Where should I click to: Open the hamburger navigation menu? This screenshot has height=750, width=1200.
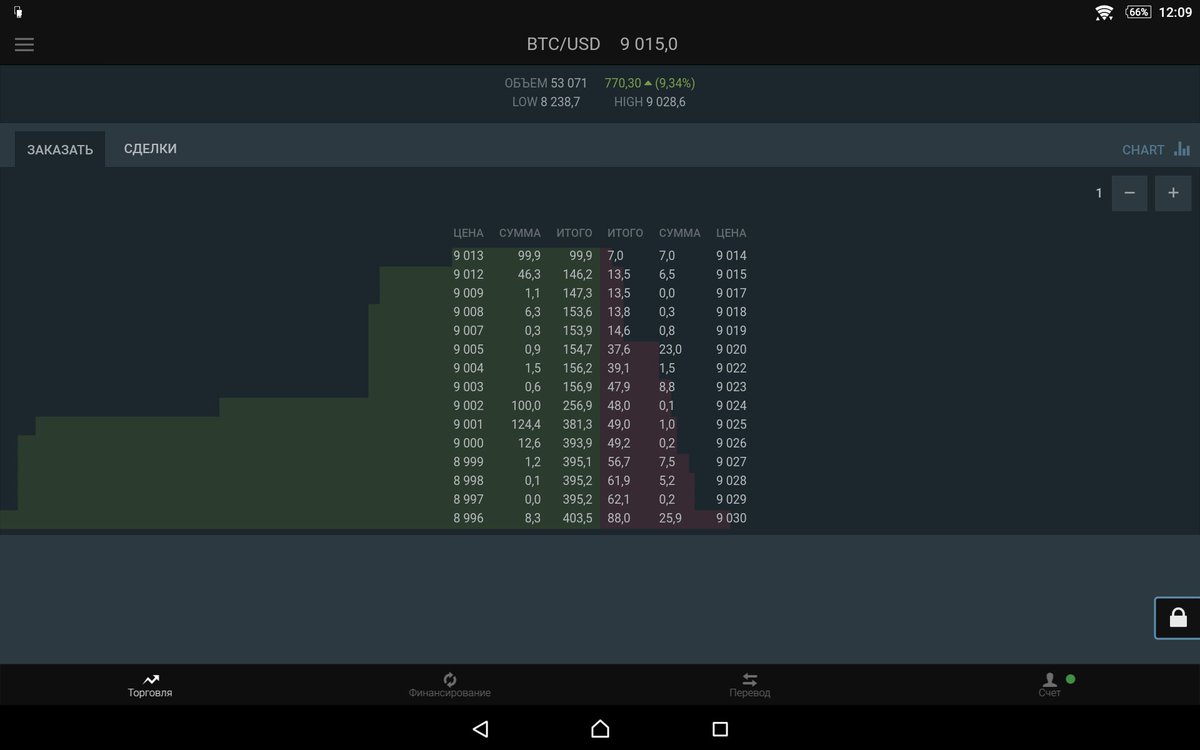point(24,45)
